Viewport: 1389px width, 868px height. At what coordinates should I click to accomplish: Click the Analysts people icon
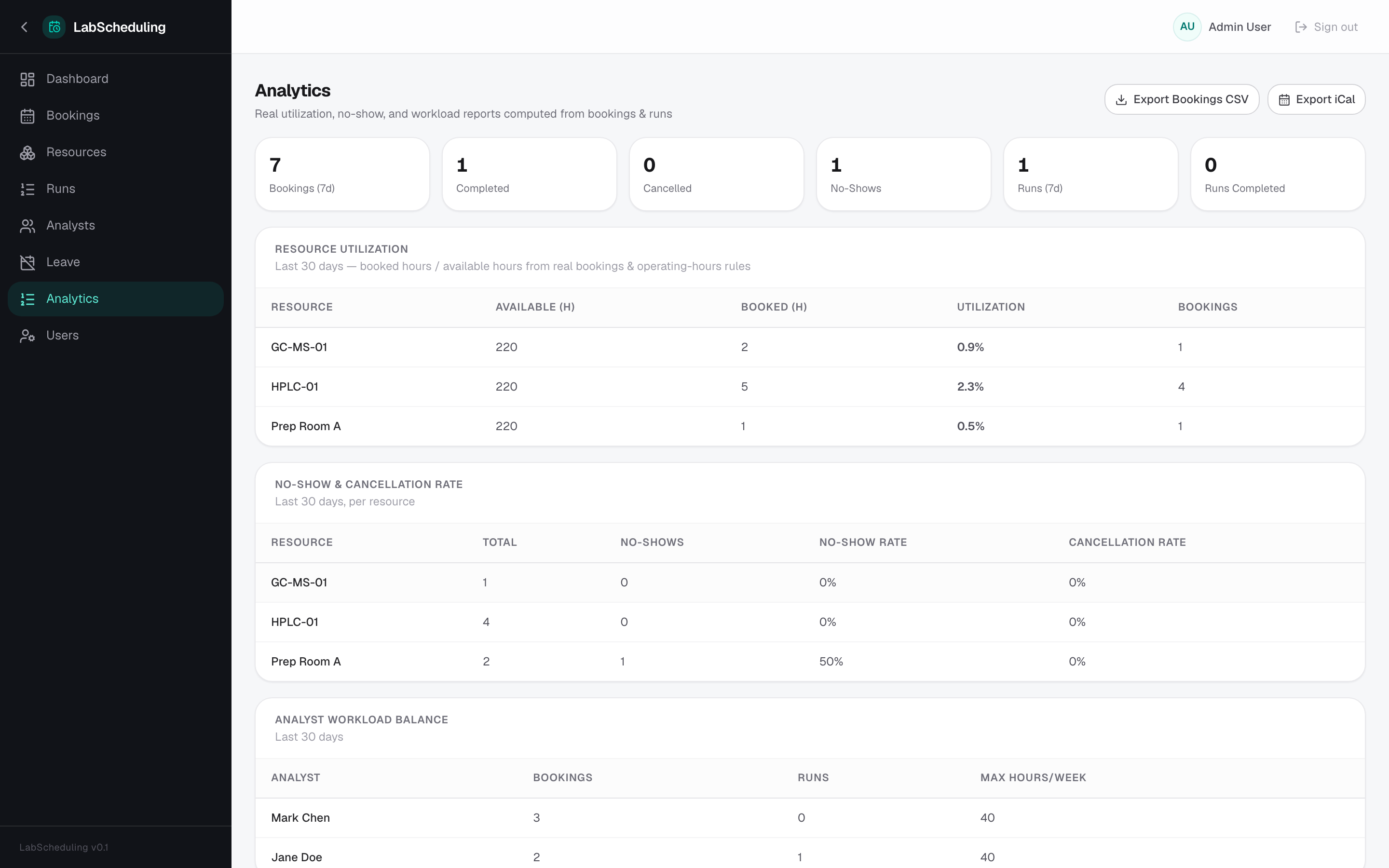coord(27,226)
